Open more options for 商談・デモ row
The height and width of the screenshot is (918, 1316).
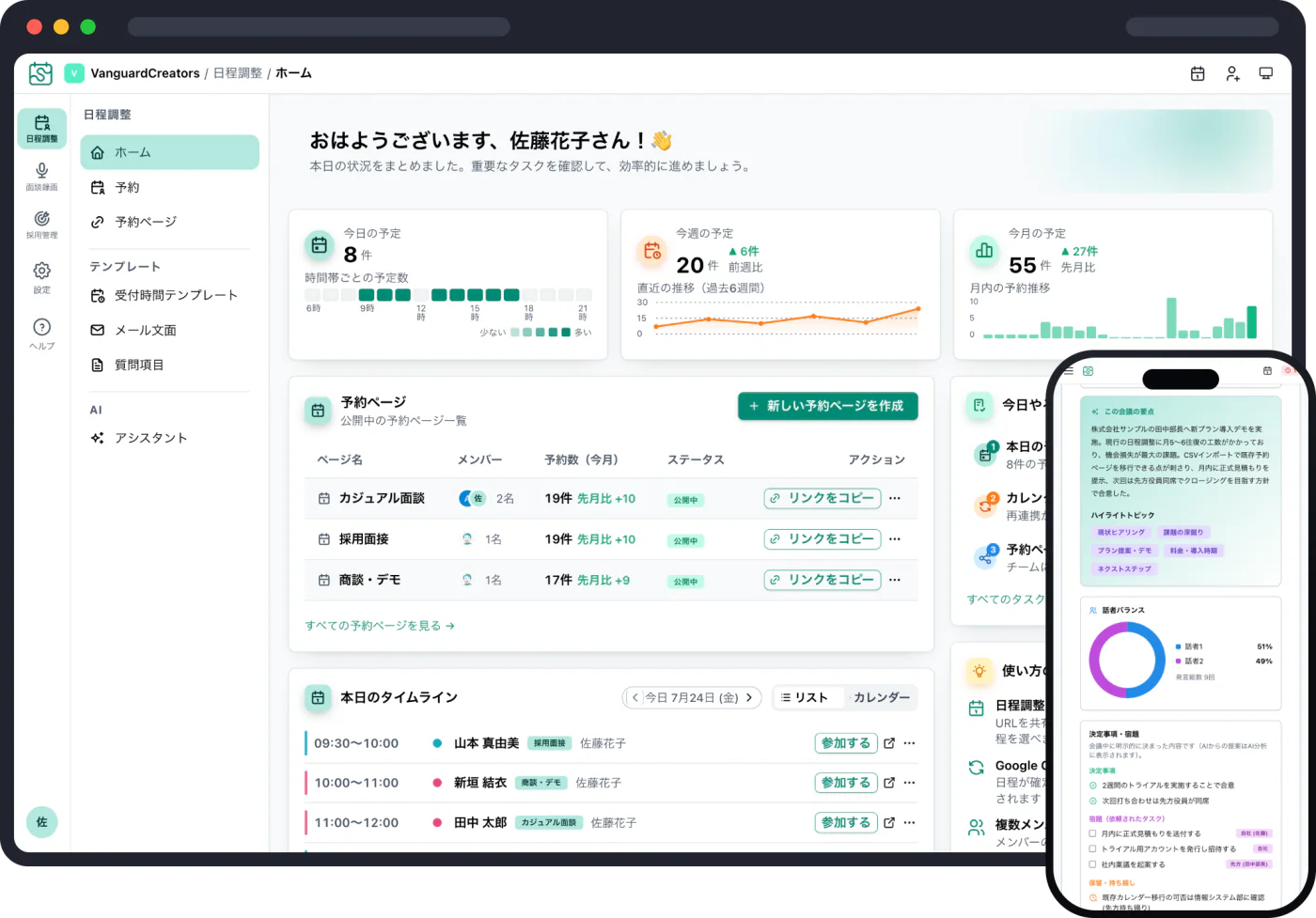tap(895, 580)
